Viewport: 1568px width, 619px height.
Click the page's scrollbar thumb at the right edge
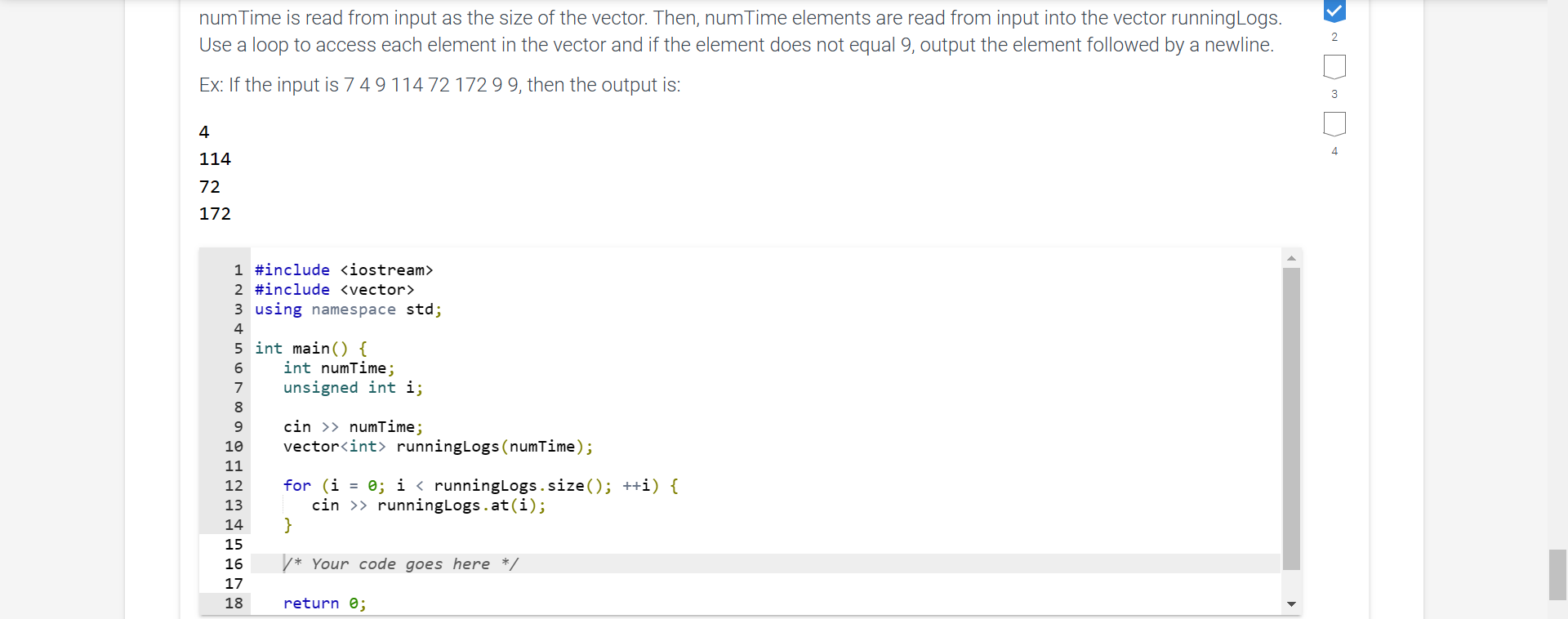pyautogui.click(x=1558, y=575)
